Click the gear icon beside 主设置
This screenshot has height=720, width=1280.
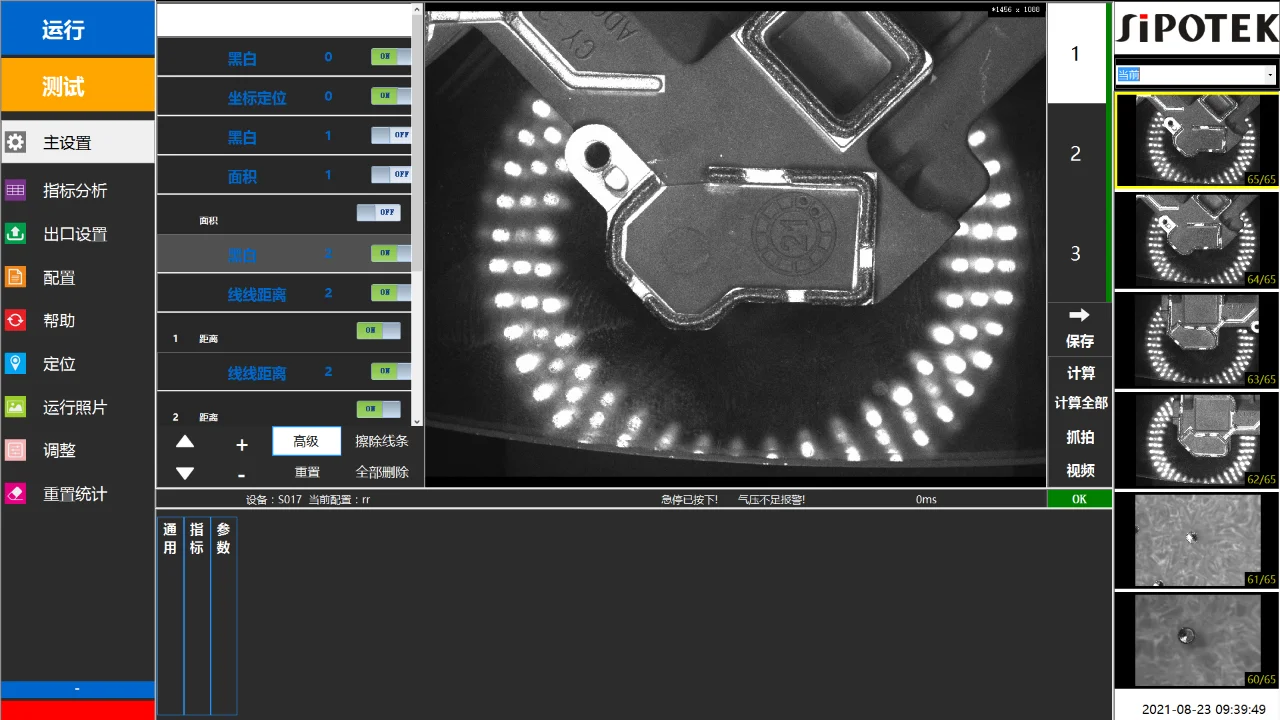(16, 142)
